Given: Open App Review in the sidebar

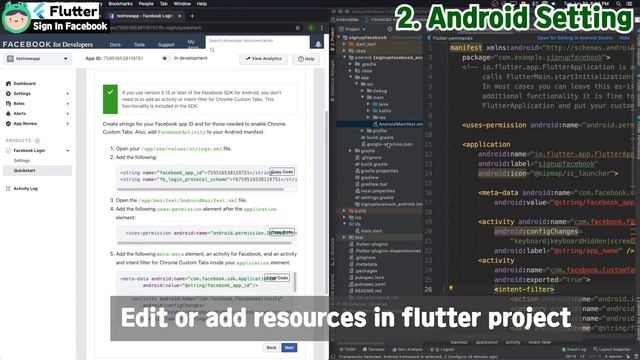Looking at the screenshot, I should coord(25,124).
